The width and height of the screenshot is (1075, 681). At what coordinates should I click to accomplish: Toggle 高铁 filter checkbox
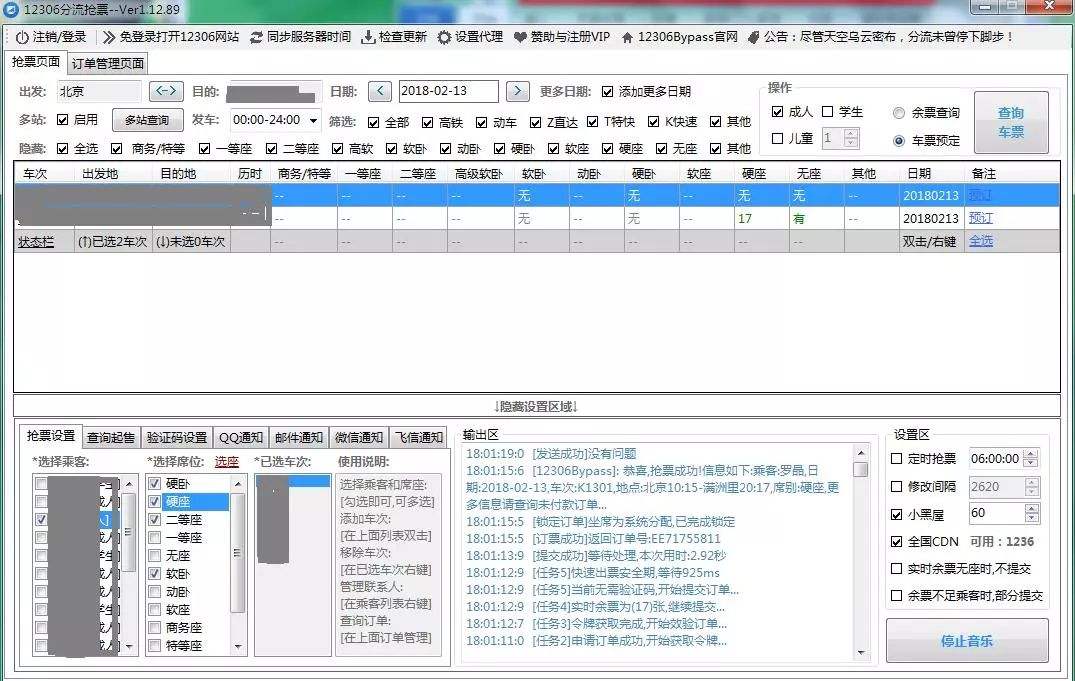point(428,123)
